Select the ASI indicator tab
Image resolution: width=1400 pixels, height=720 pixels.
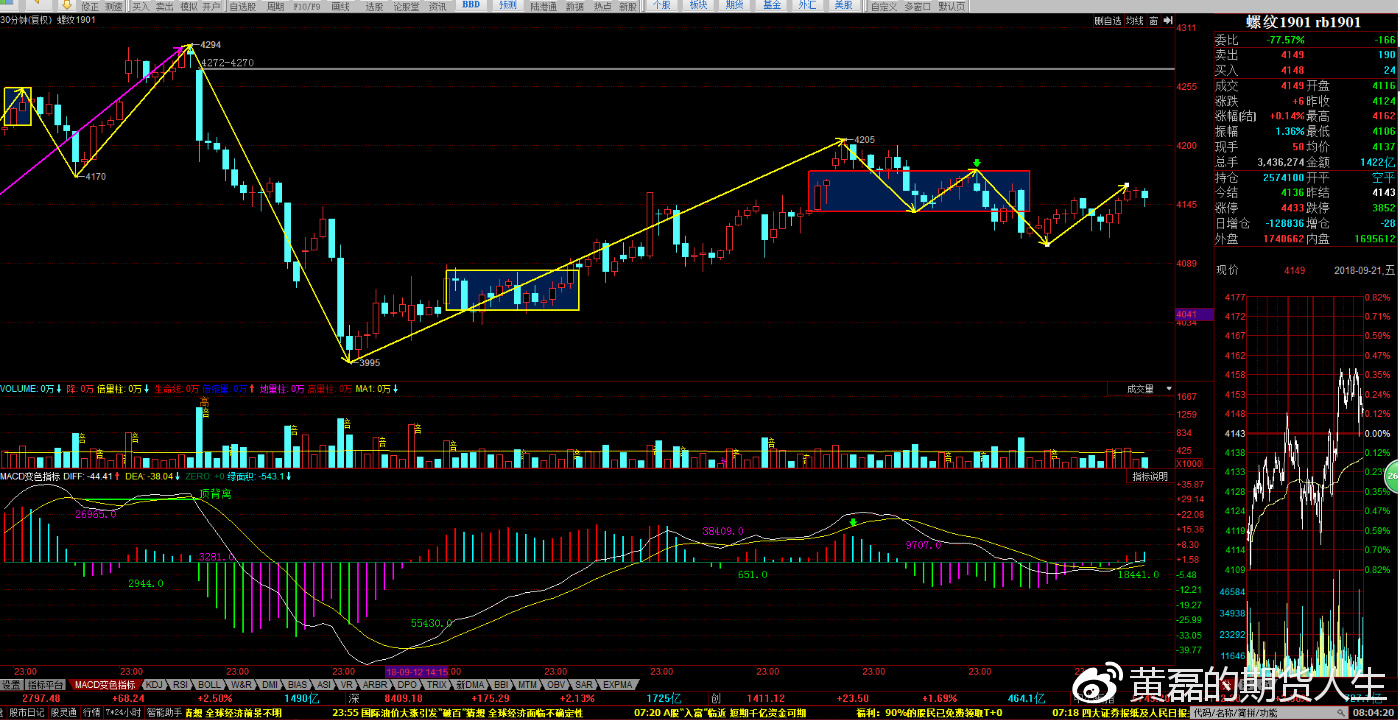point(324,685)
